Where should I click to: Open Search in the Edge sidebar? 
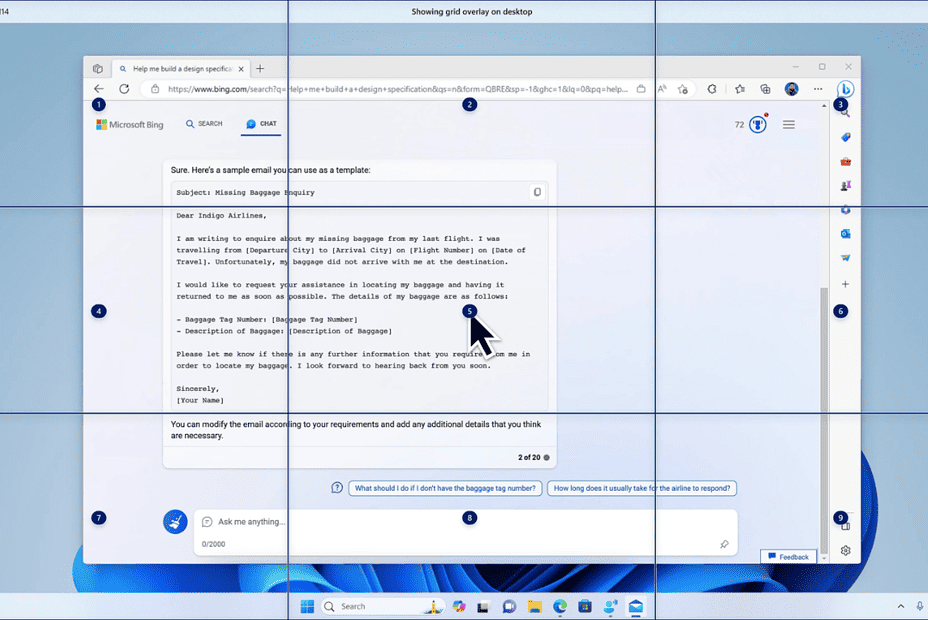tap(845, 112)
